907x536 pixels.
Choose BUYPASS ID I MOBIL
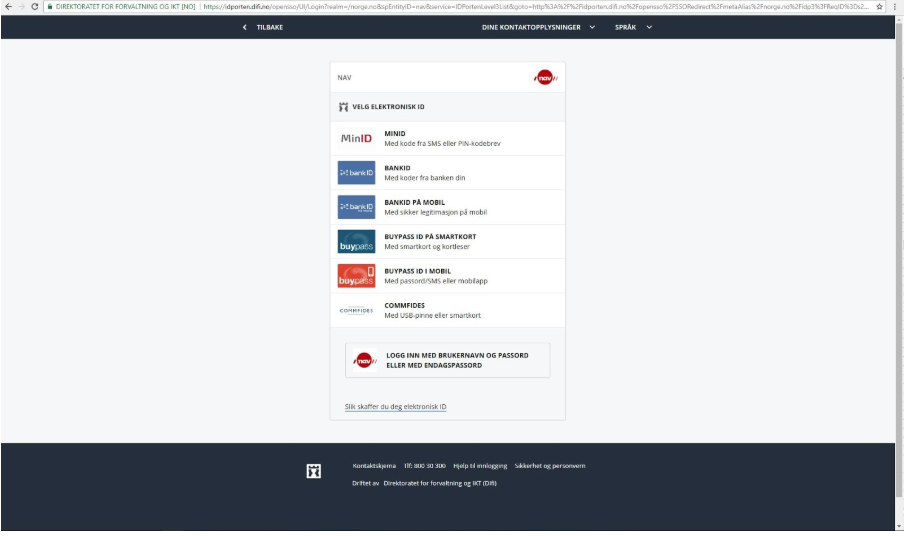tap(448, 276)
